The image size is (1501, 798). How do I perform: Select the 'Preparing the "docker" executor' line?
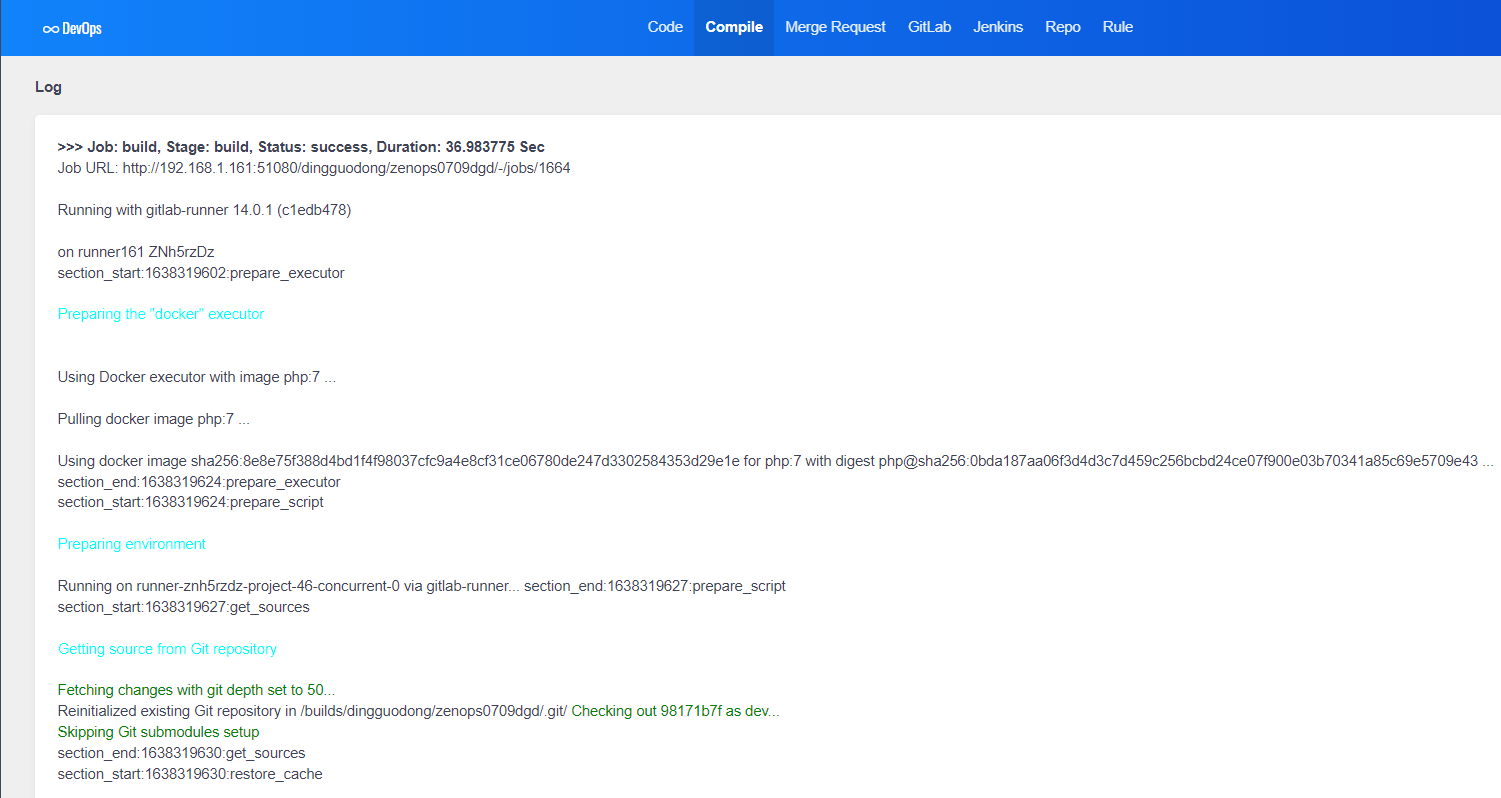(161, 314)
